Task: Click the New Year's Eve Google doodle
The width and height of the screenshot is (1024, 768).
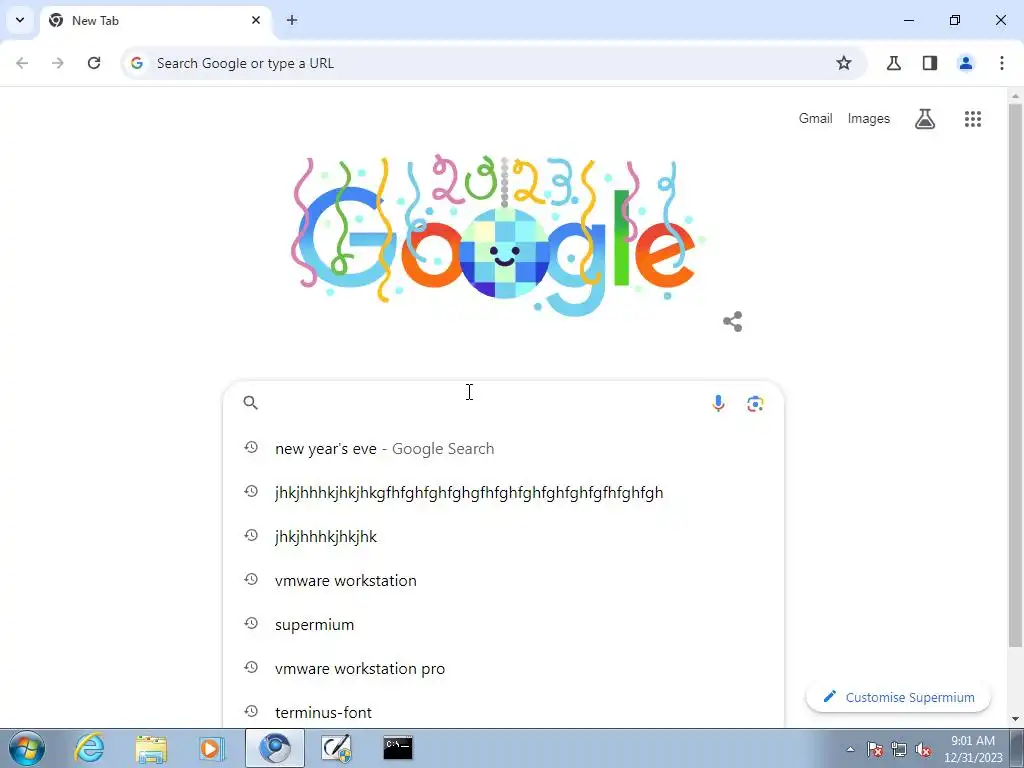Action: [x=498, y=236]
